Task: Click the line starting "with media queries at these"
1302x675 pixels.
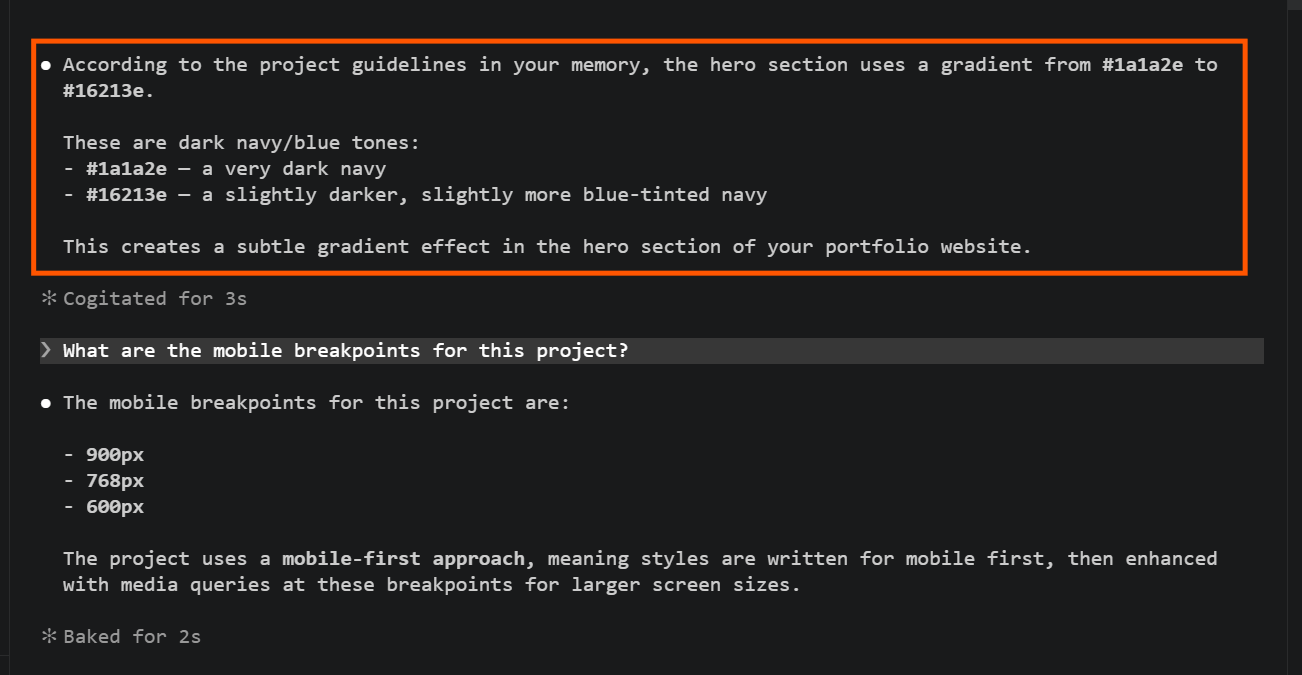Action: [432, 585]
